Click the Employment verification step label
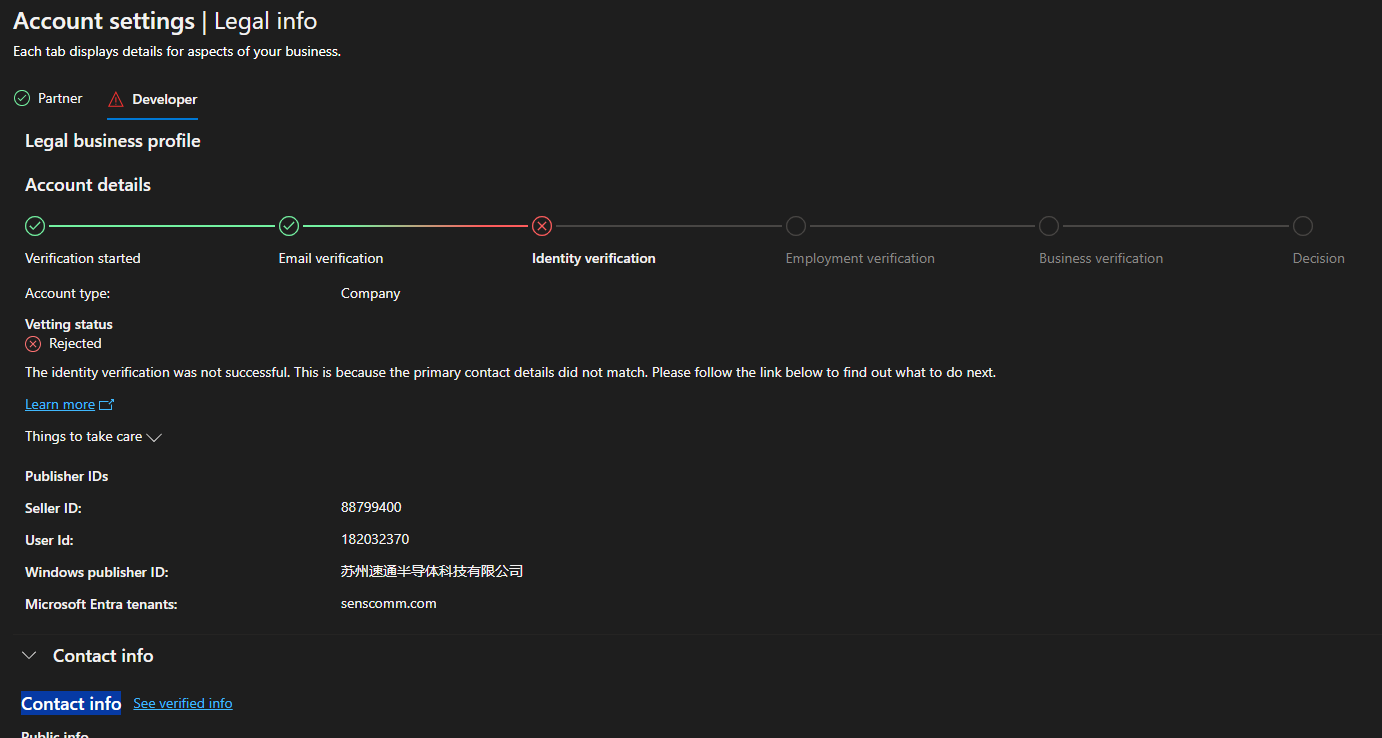 tap(860, 258)
